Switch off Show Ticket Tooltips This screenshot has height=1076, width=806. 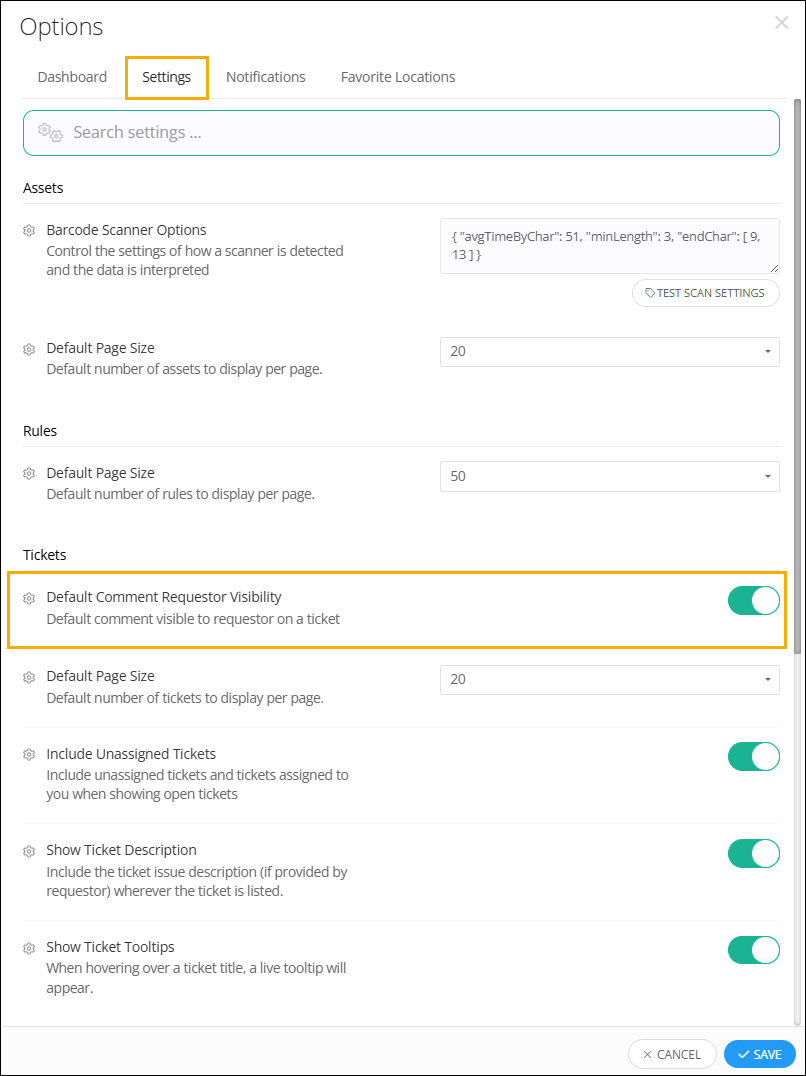(x=754, y=950)
